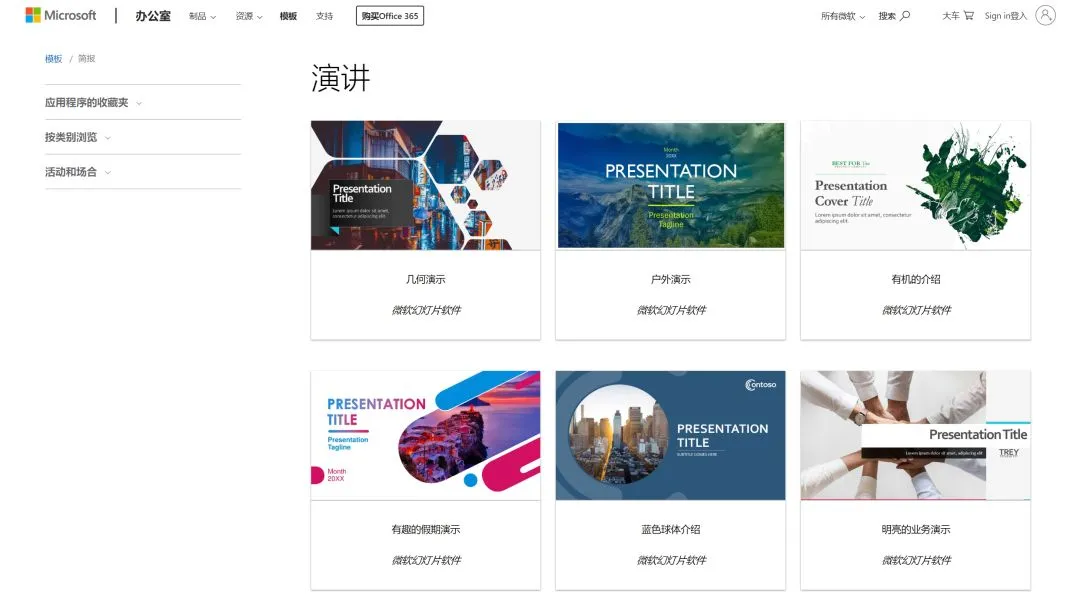
Task: Open the search magnifier icon
Action: point(905,15)
